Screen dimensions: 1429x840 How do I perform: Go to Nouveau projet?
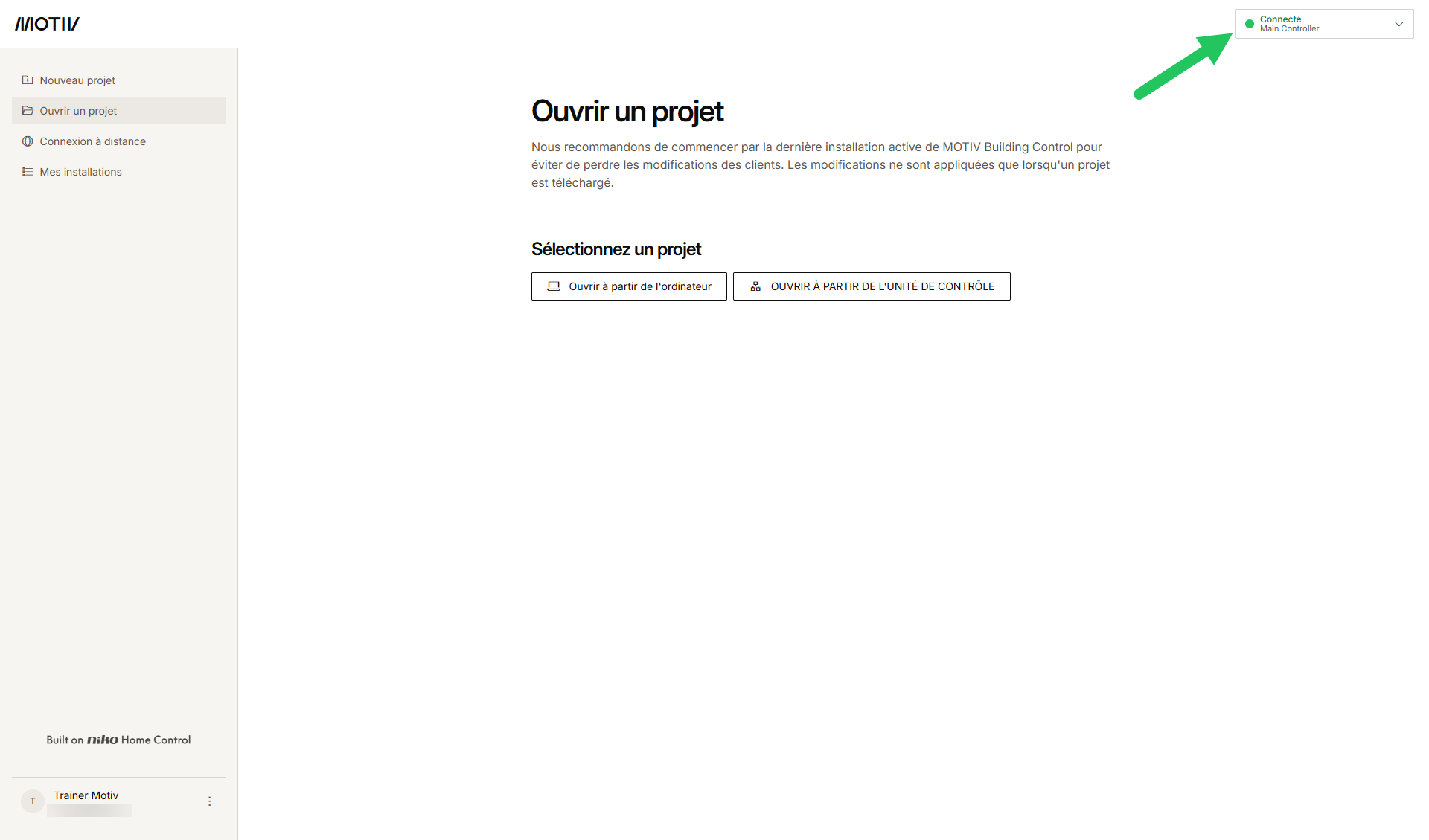point(118,80)
